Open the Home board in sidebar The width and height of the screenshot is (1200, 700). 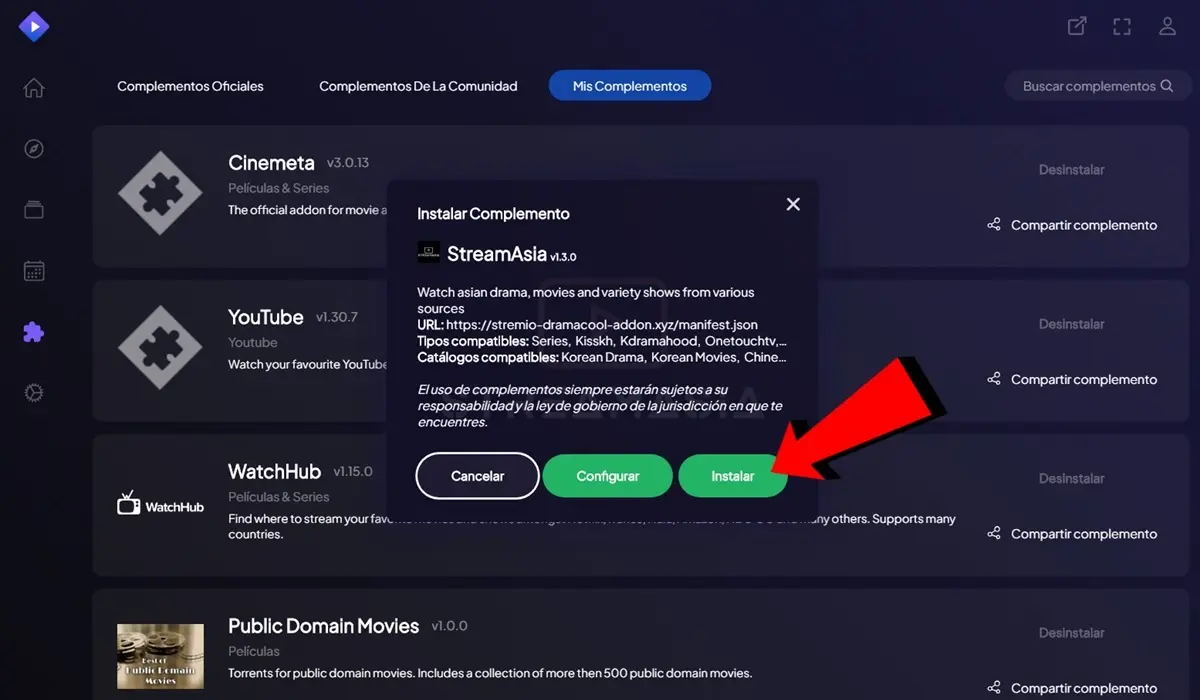pos(34,88)
